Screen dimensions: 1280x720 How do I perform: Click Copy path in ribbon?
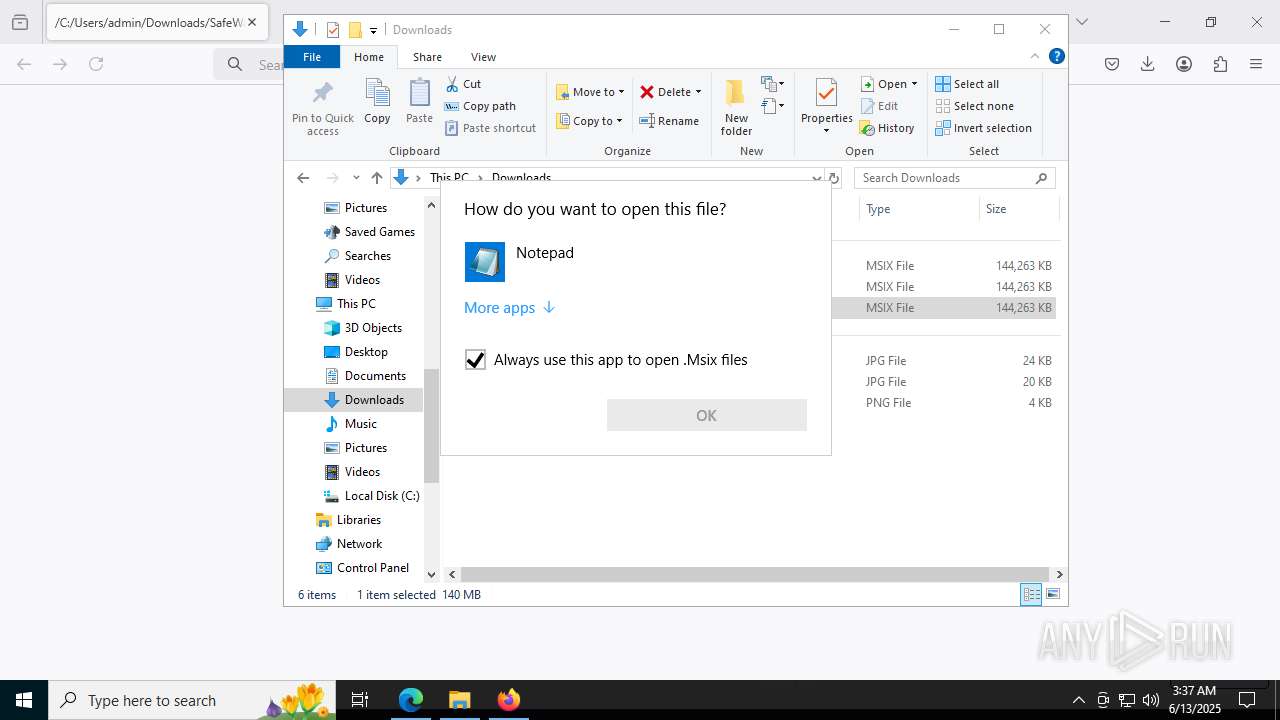click(x=480, y=106)
